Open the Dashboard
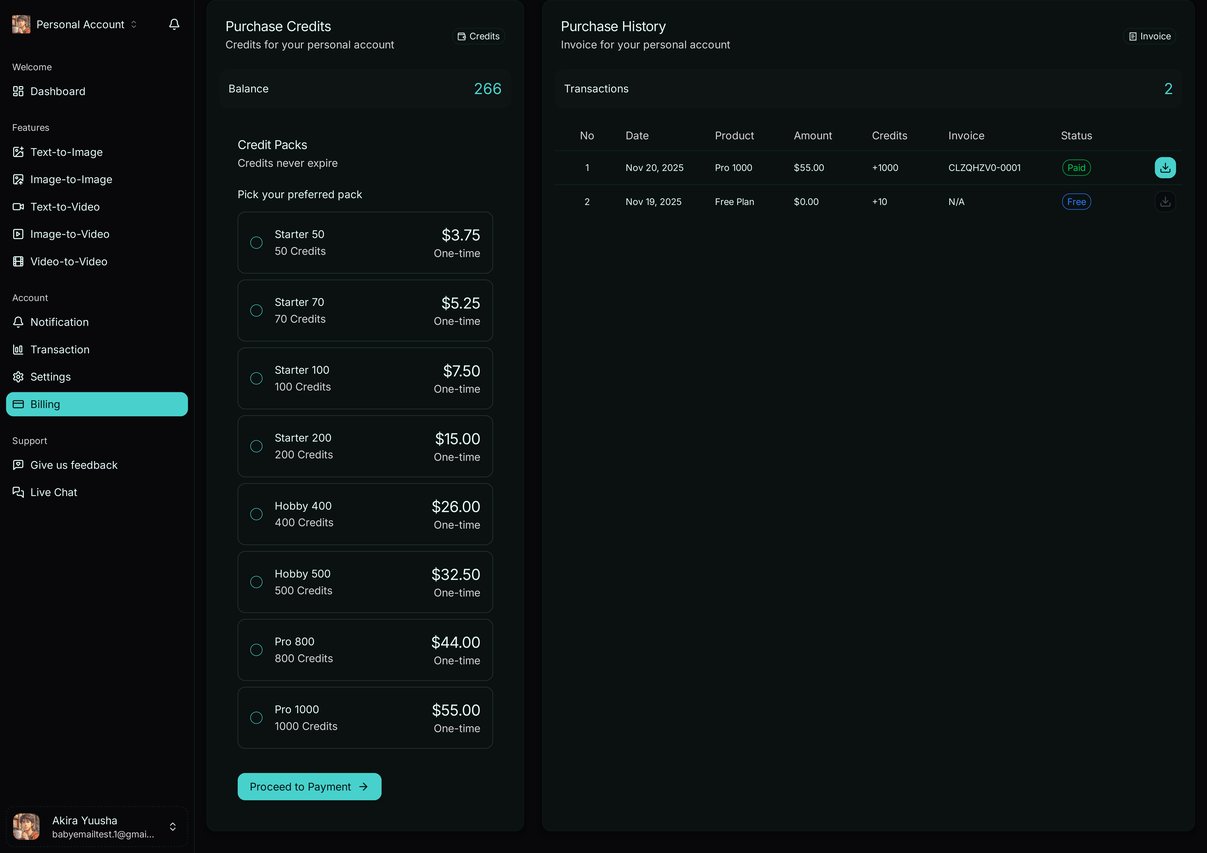 (57, 90)
